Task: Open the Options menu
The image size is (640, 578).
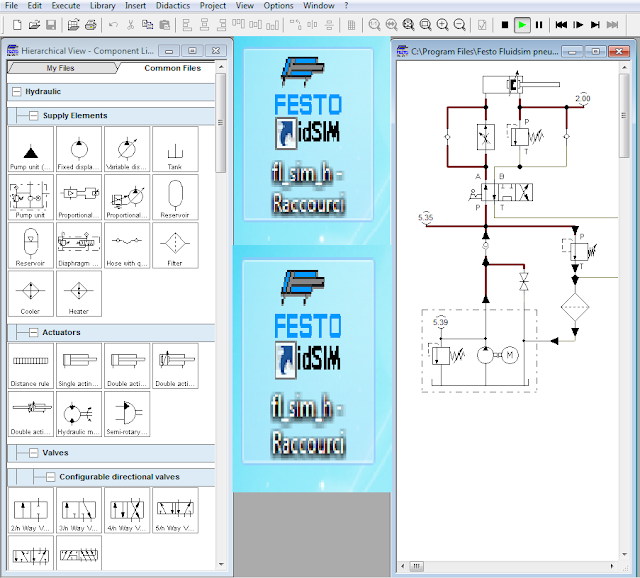Action: [x=278, y=6]
